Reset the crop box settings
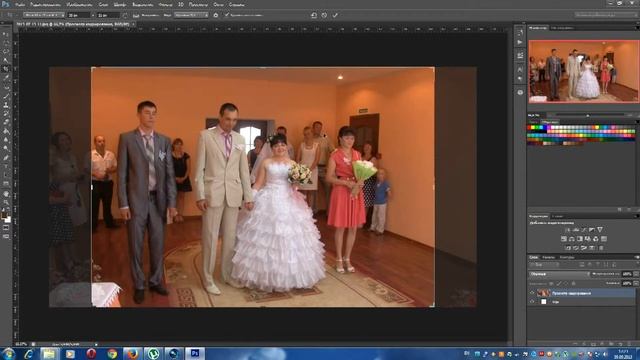Screen dimensions: 640x360 coord(314,15)
